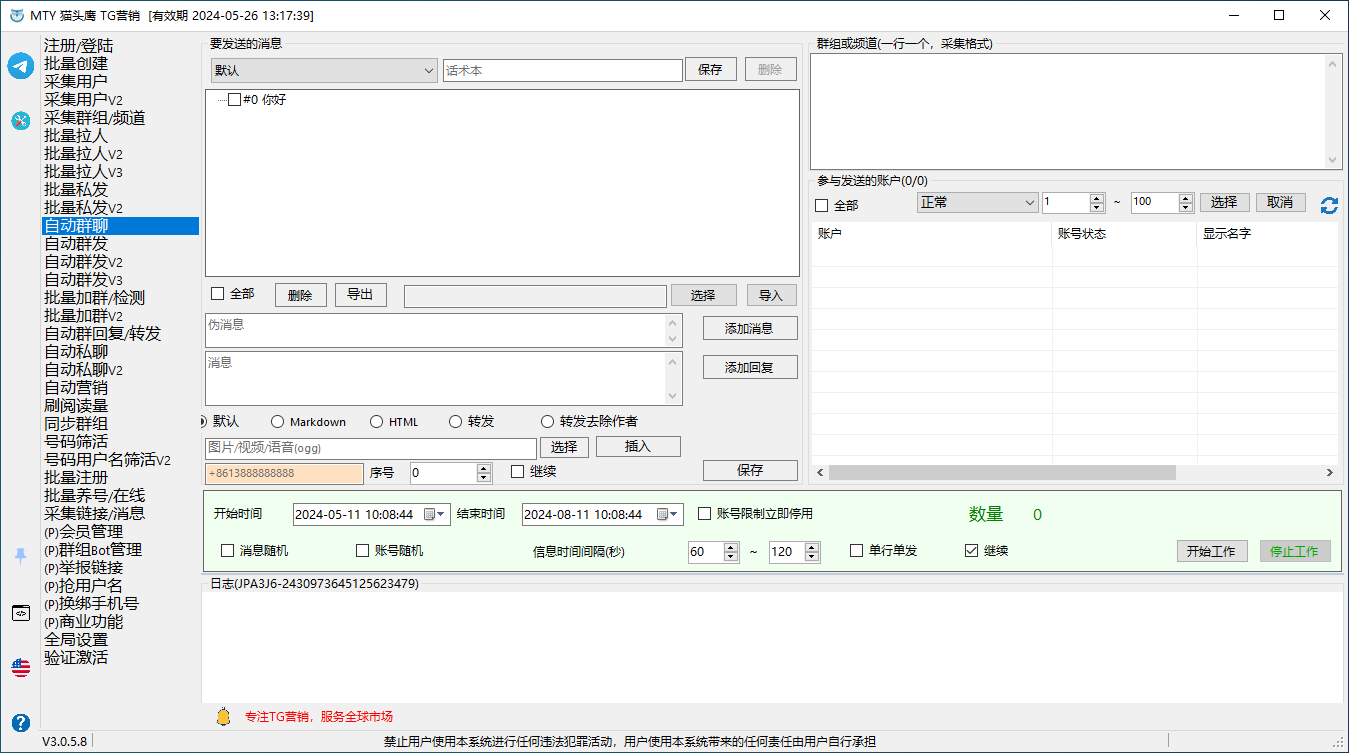Toggle the 账号限制立即停用 checkbox

pyautogui.click(x=705, y=514)
